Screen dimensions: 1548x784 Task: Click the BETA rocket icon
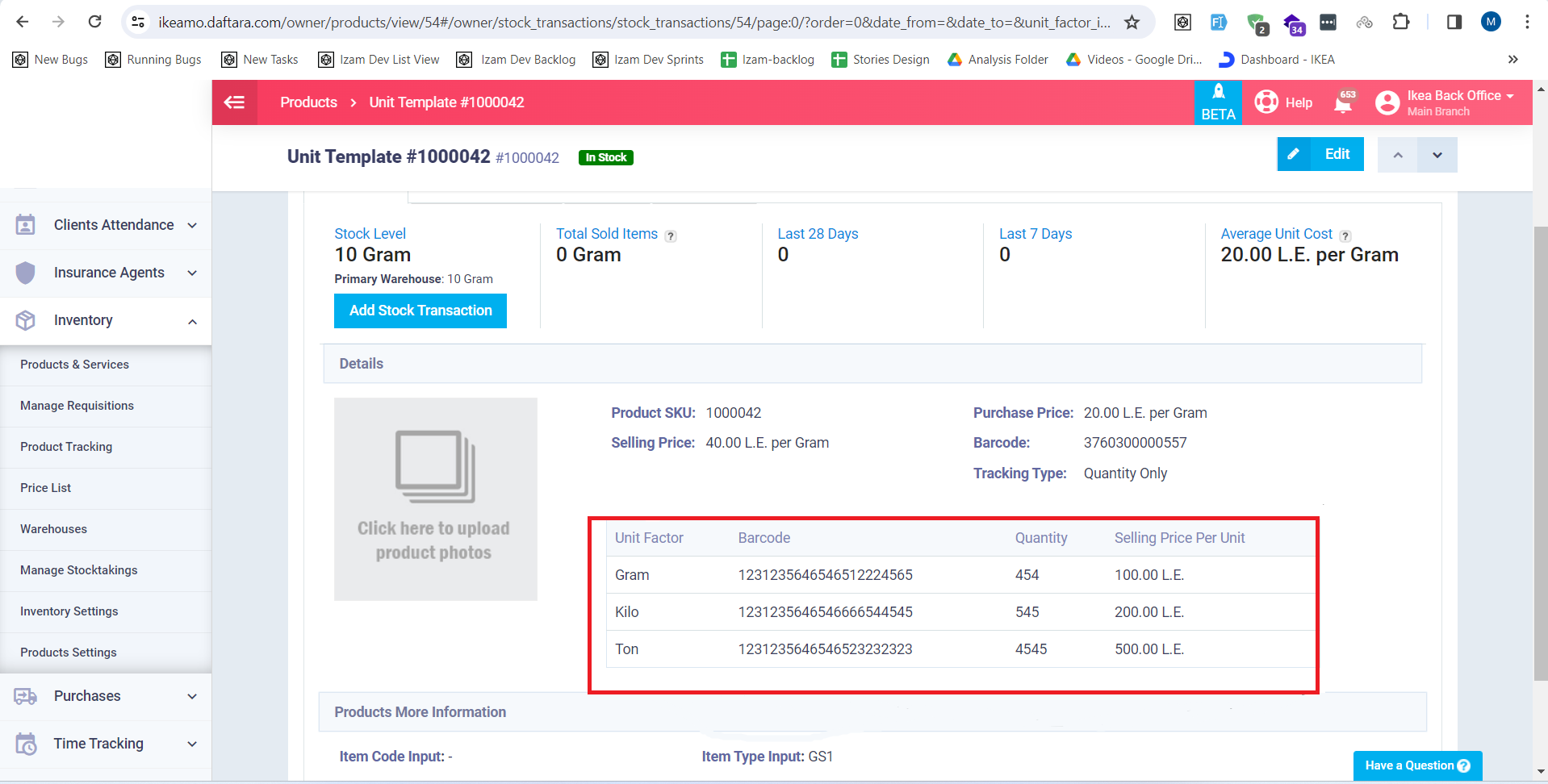tap(1218, 94)
